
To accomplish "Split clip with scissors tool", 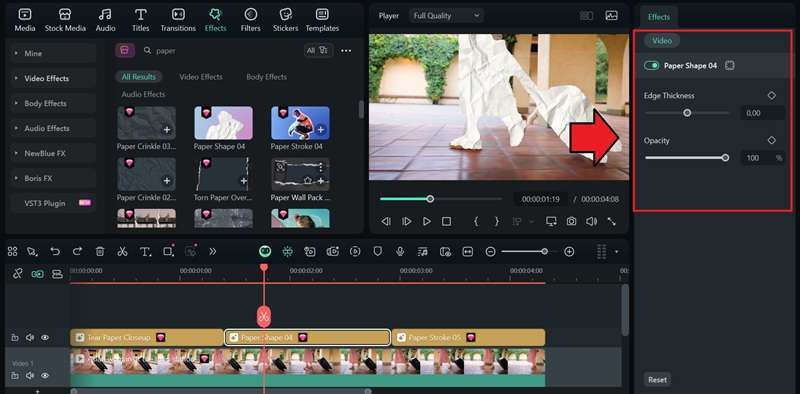I will click(122, 251).
